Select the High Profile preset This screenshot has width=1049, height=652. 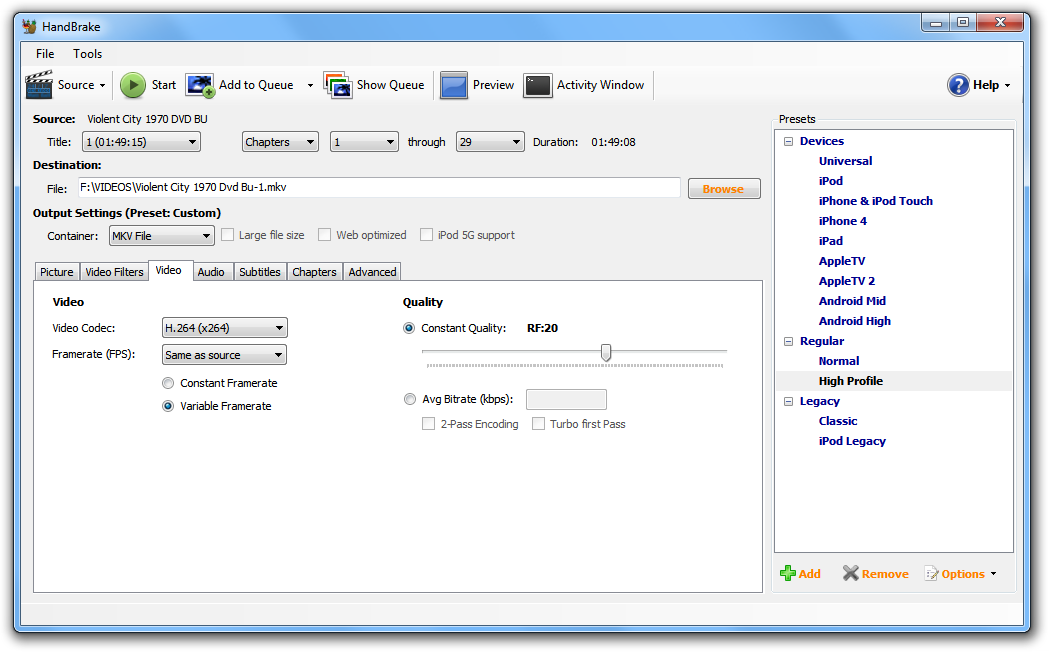tap(851, 381)
